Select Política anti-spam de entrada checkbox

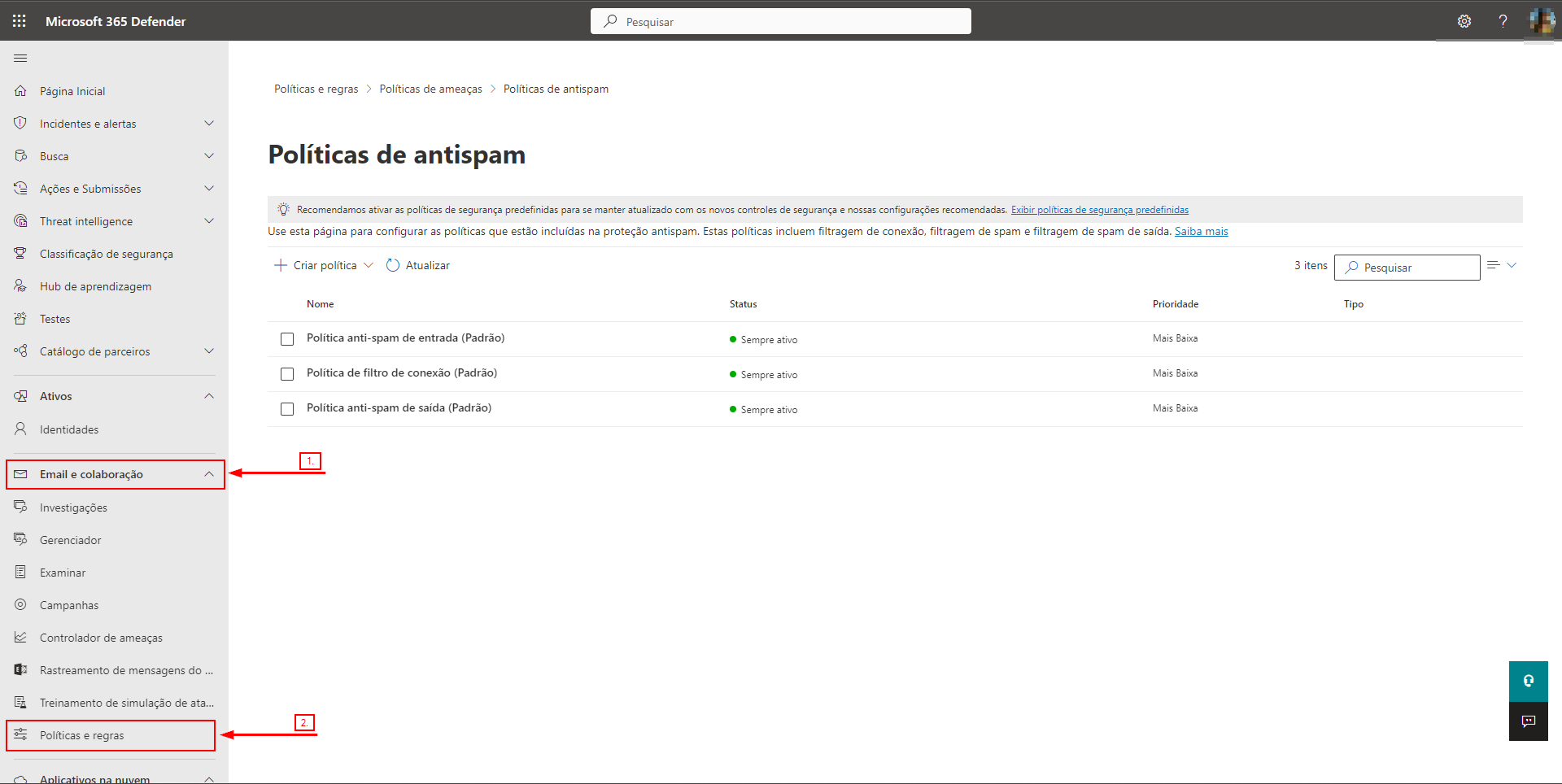[287, 339]
